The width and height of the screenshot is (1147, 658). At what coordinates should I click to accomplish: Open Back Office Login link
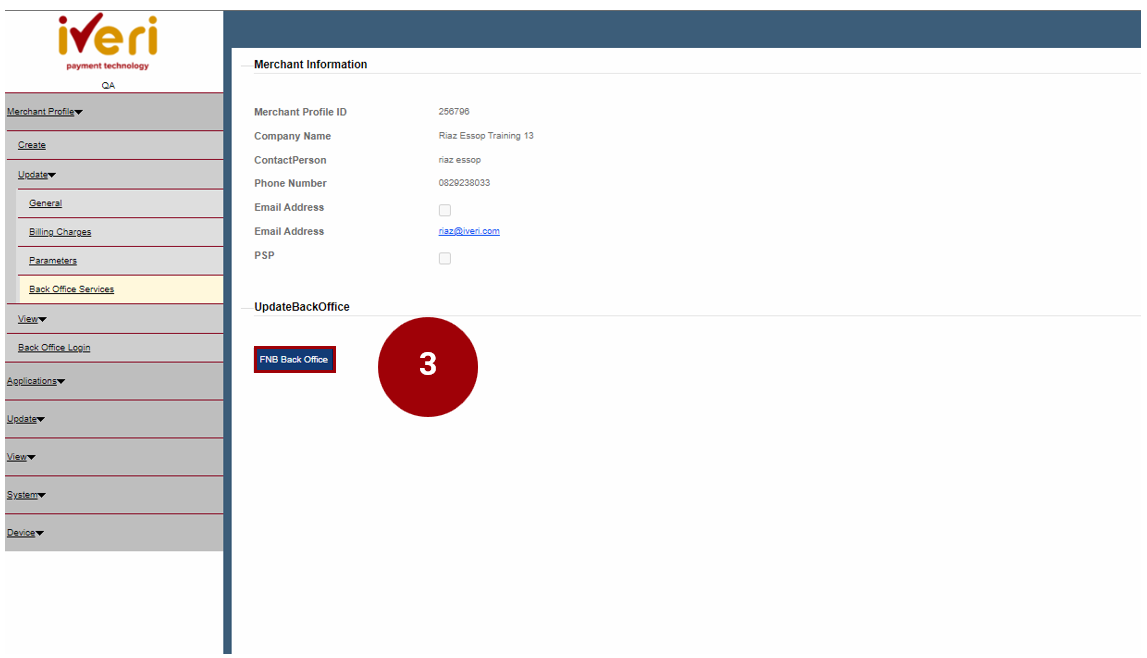(x=54, y=348)
